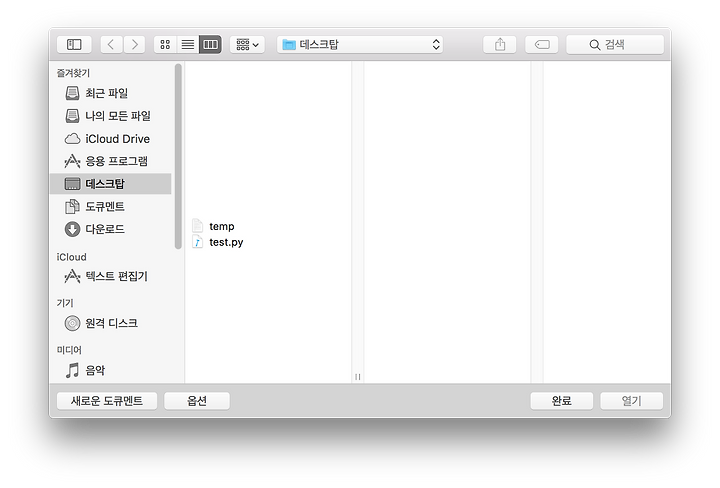720x488 pixels.
Task: Select 원격 디스크 under 기기
Action: [111, 323]
